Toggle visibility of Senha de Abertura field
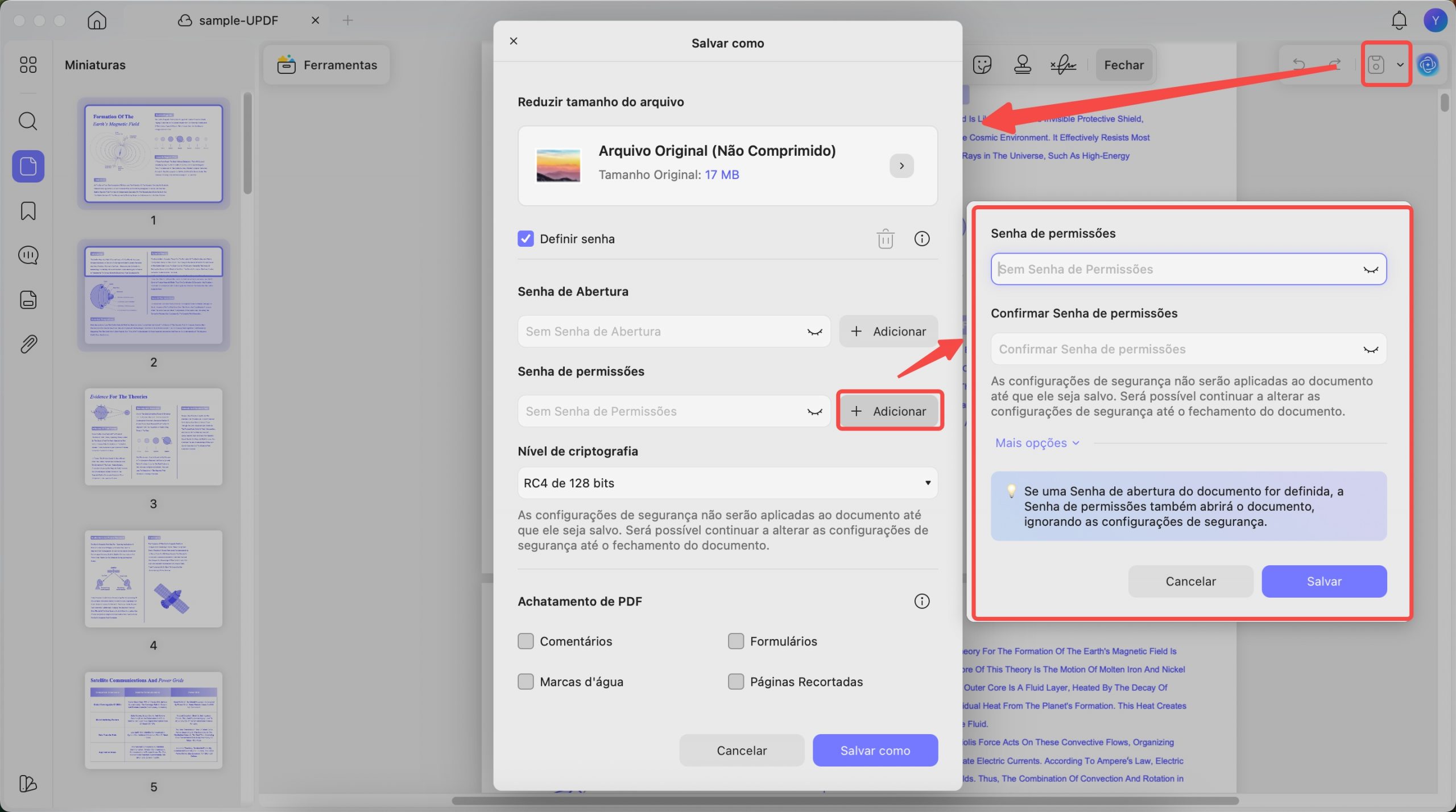 (x=814, y=332)
